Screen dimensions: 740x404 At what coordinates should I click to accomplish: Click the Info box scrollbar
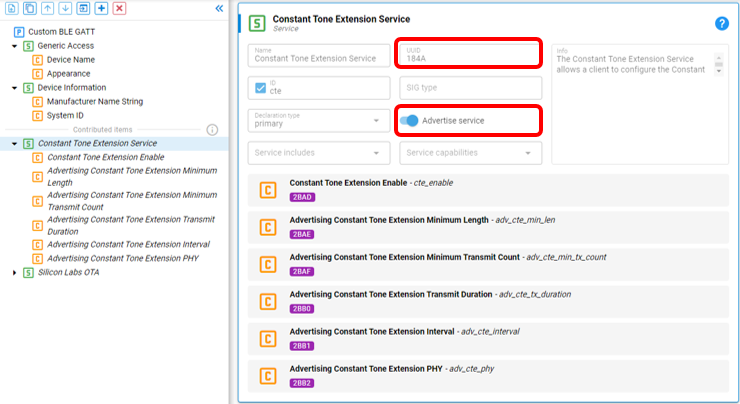[719, 64]
